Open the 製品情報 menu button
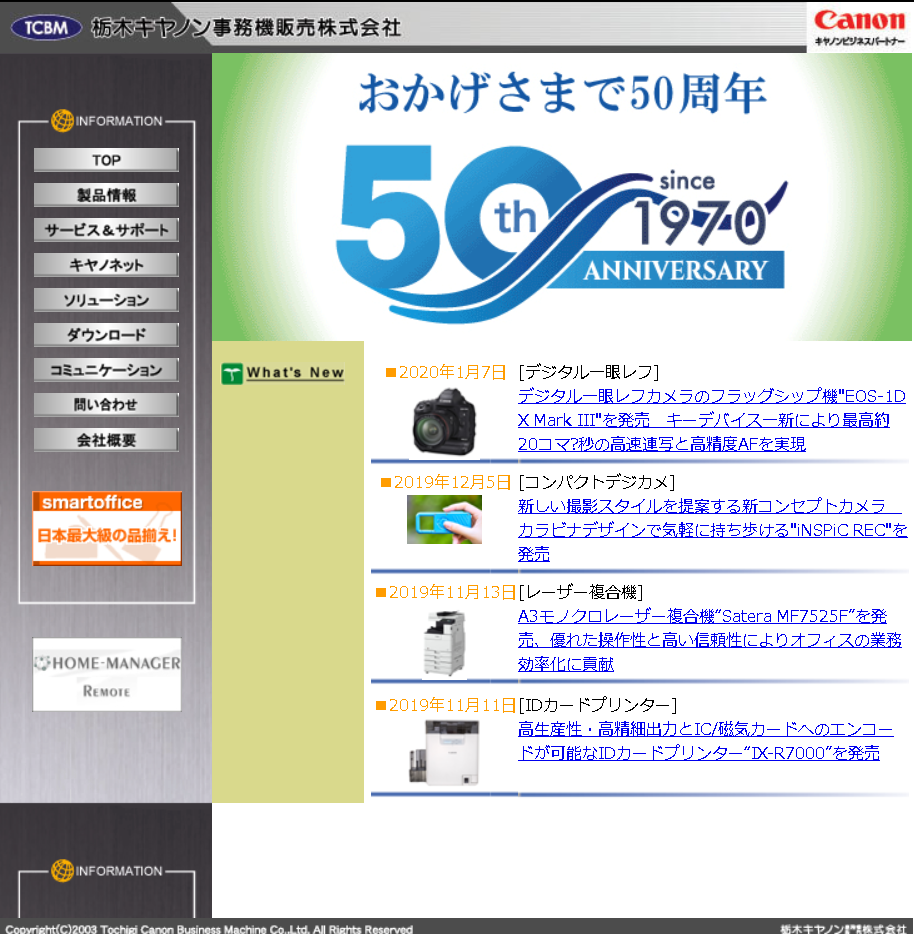 coord(106,195)
